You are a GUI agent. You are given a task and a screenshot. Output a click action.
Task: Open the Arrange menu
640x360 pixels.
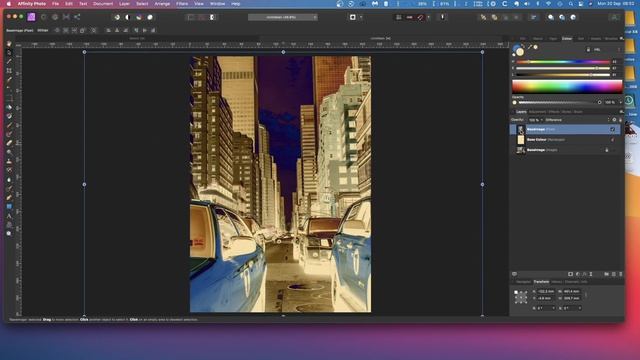coord(162,4)
